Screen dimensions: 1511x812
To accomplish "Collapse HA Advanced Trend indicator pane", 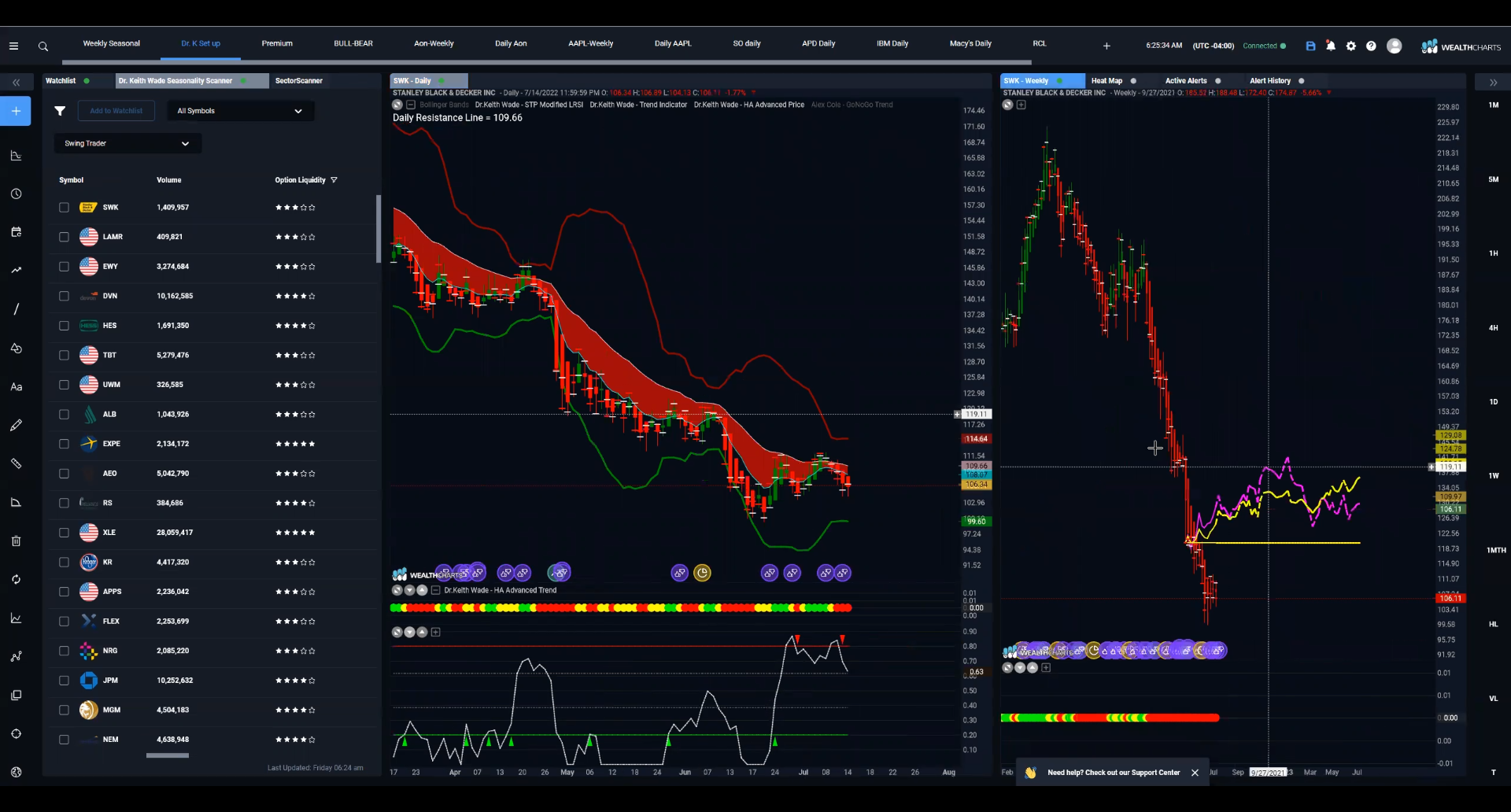I will (x=435, y=590).
